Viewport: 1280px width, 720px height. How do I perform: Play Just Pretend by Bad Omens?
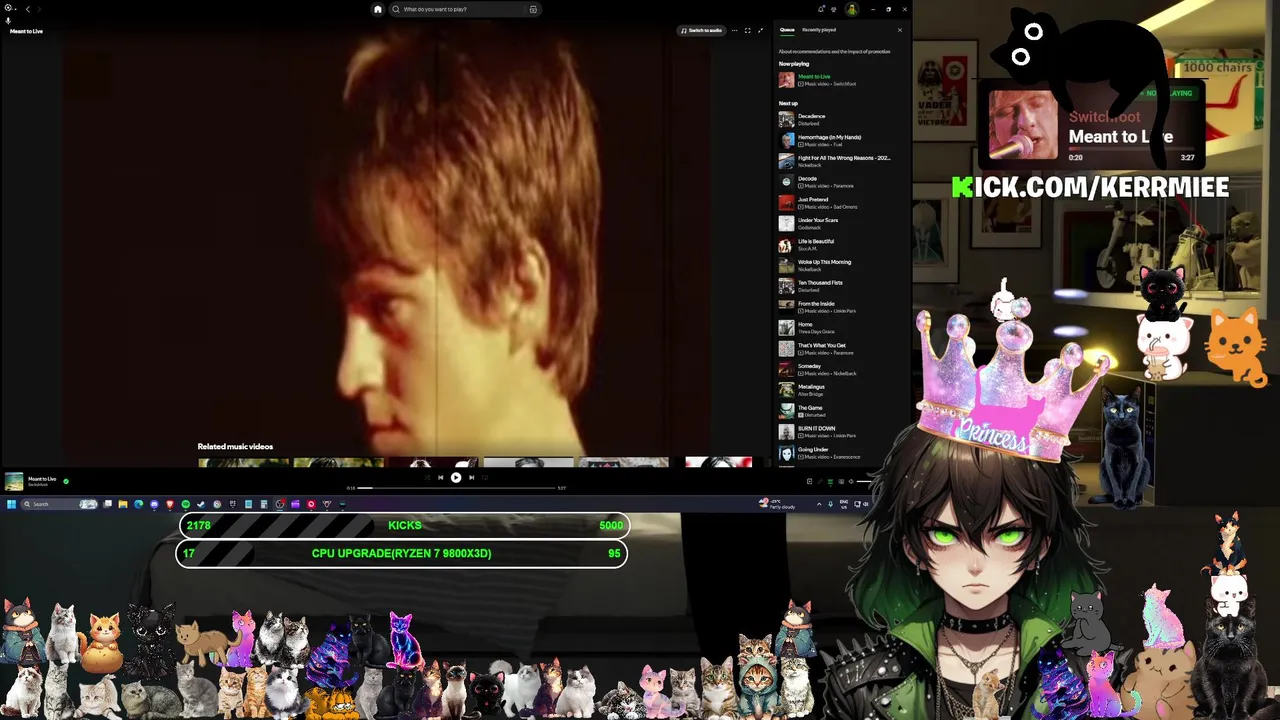click(838, 203)
